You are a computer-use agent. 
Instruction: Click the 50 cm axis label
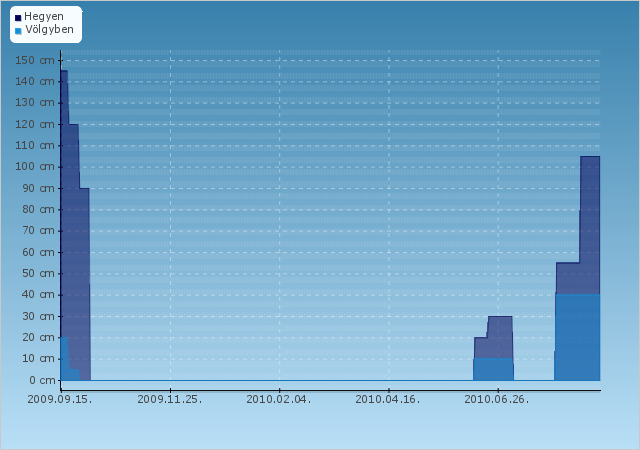point(38,274)
